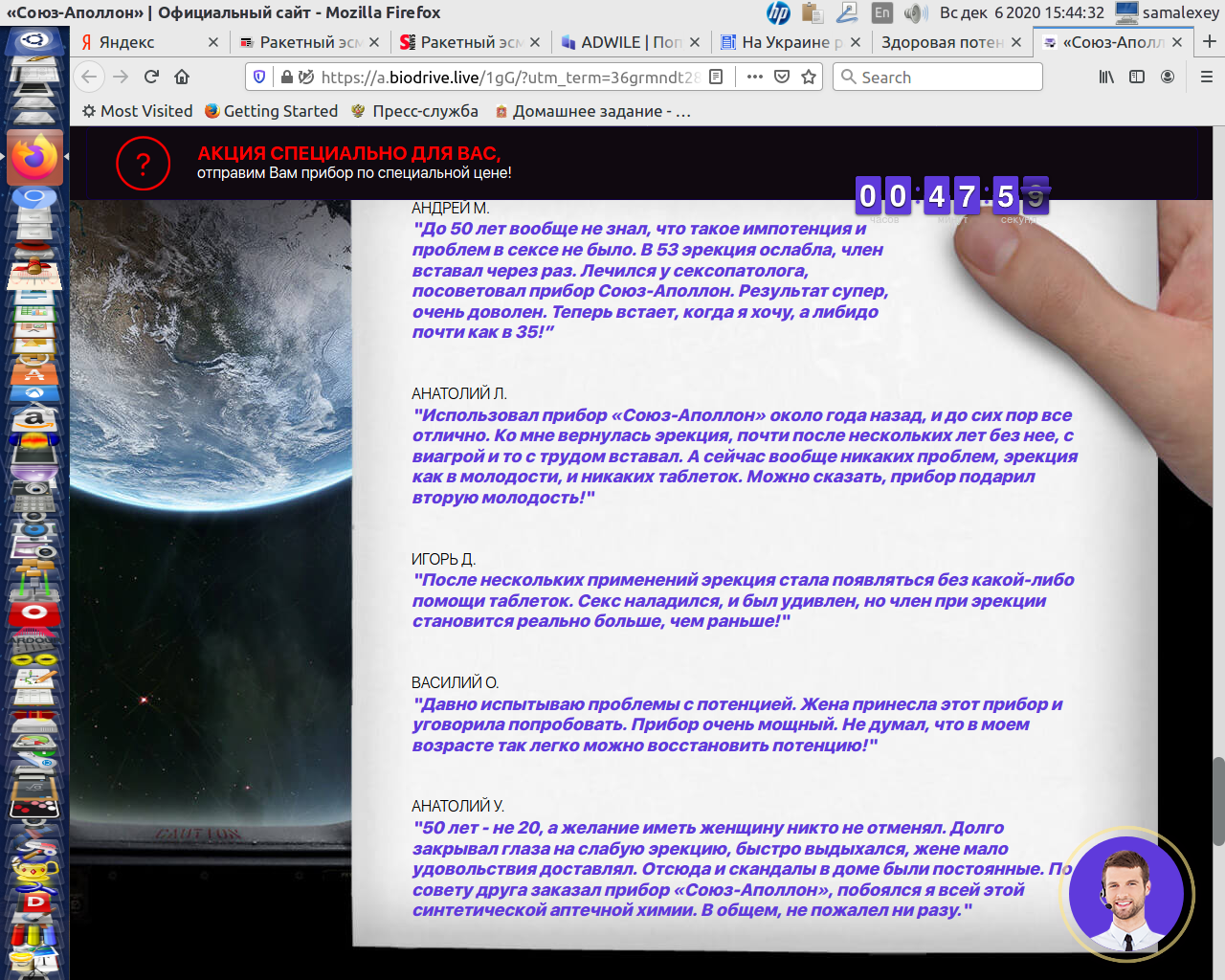Click reviewer name АНАТОЛИЙ У.

pos(458,806)
